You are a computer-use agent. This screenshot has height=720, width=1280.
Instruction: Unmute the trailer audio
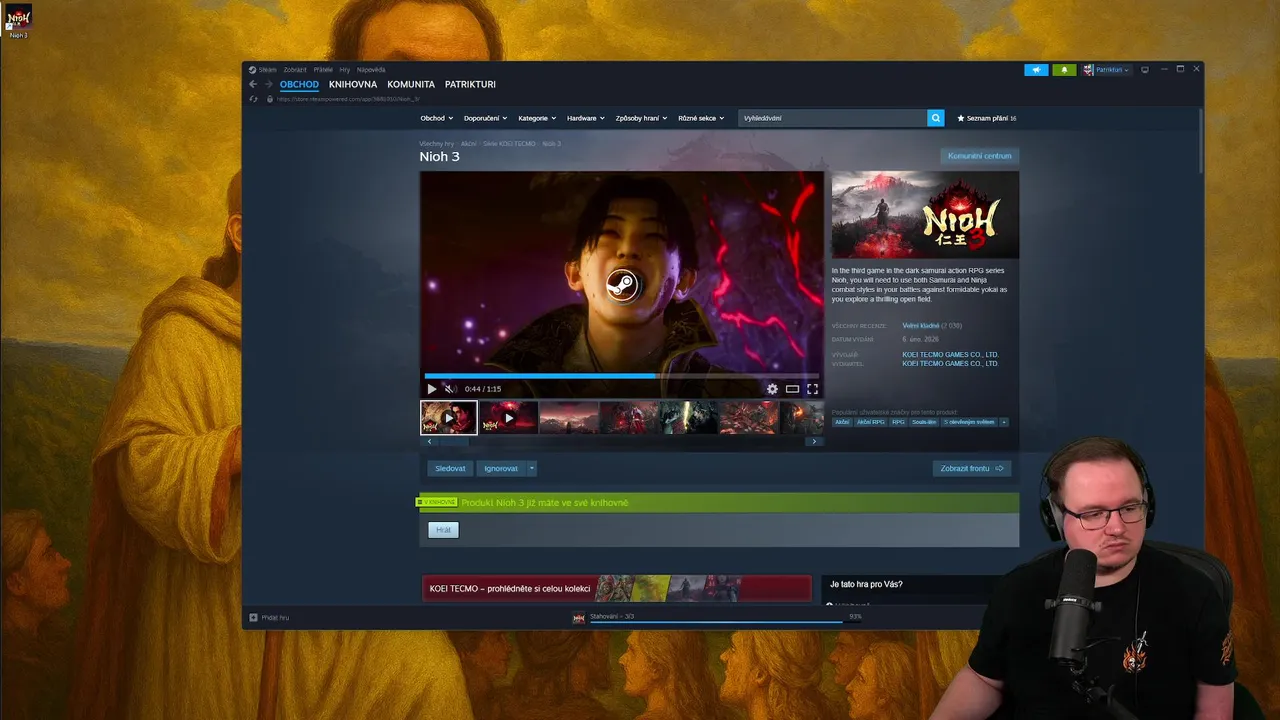point(450,389)
